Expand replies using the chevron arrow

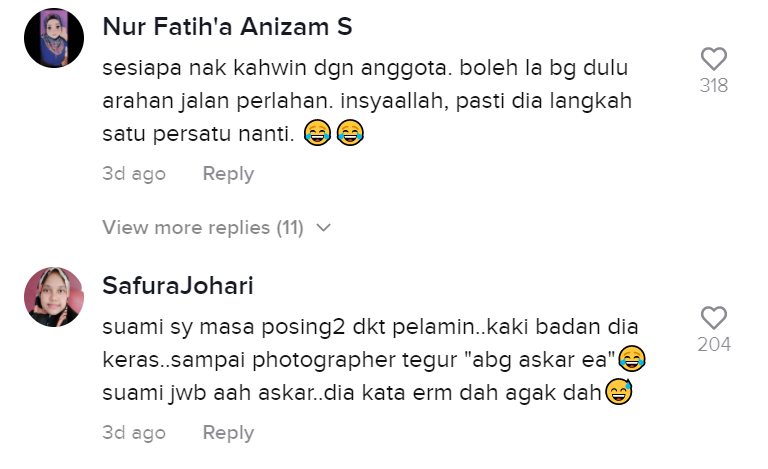coord(323,228)
